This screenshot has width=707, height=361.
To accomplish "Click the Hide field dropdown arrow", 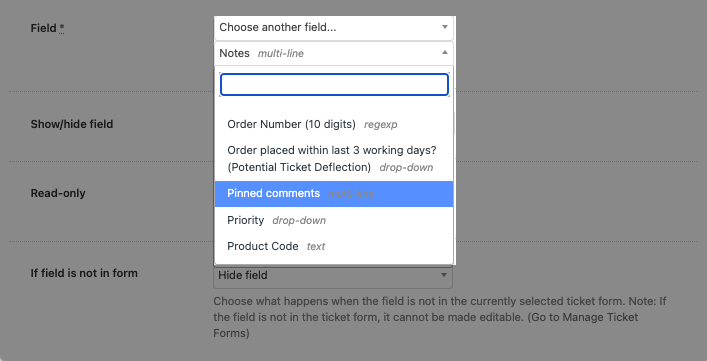I will 444,275.
